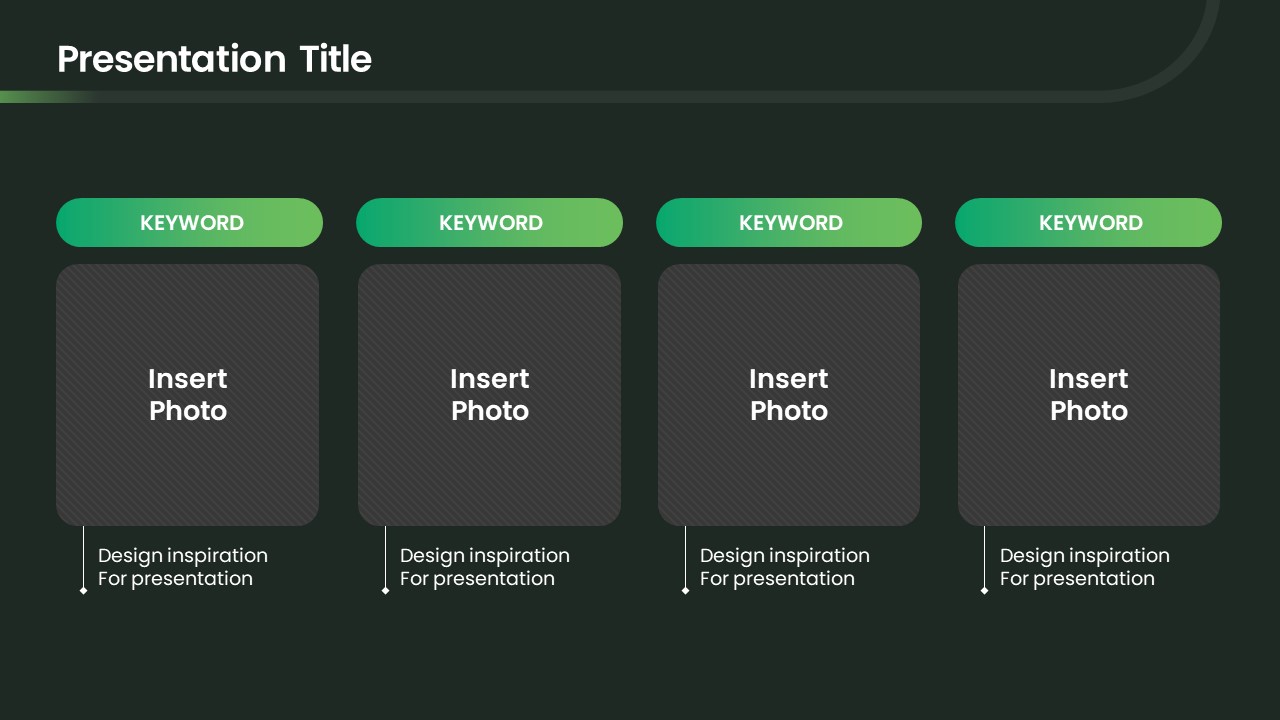Click the third Insert Photo placeholder

point(789,395)
